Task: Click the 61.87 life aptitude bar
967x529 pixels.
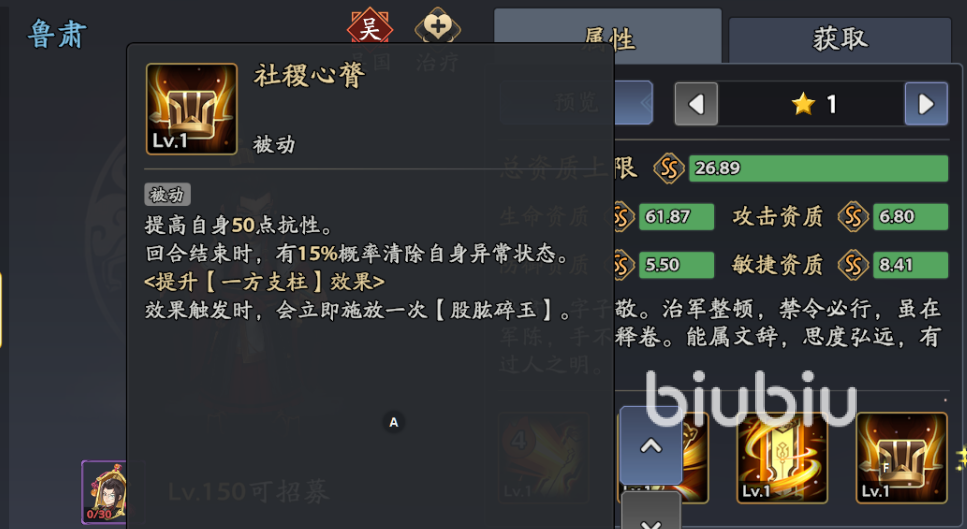Action: click(x=677, y=216)
